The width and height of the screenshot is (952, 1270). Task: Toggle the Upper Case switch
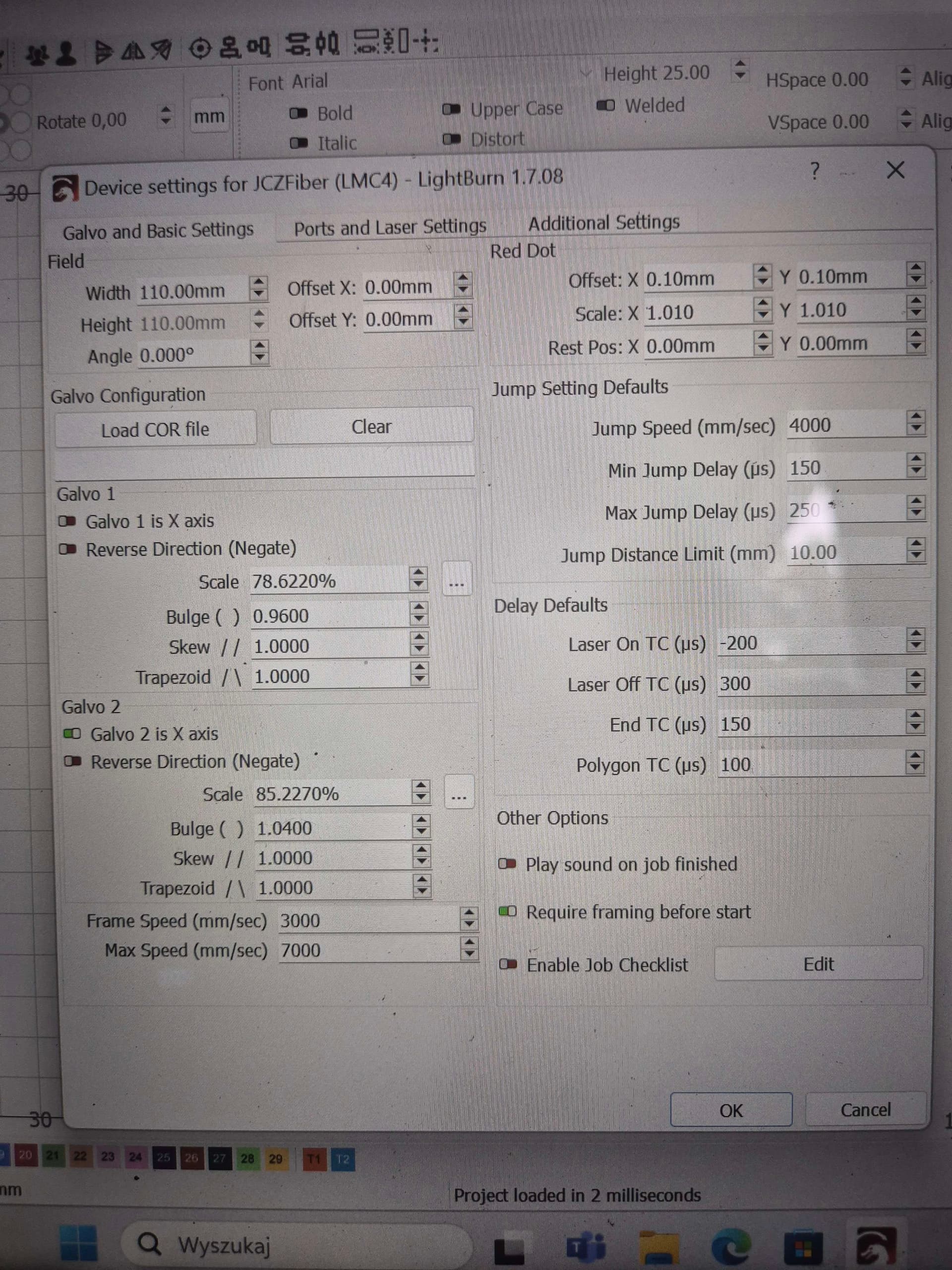click(x=452, y=109)
